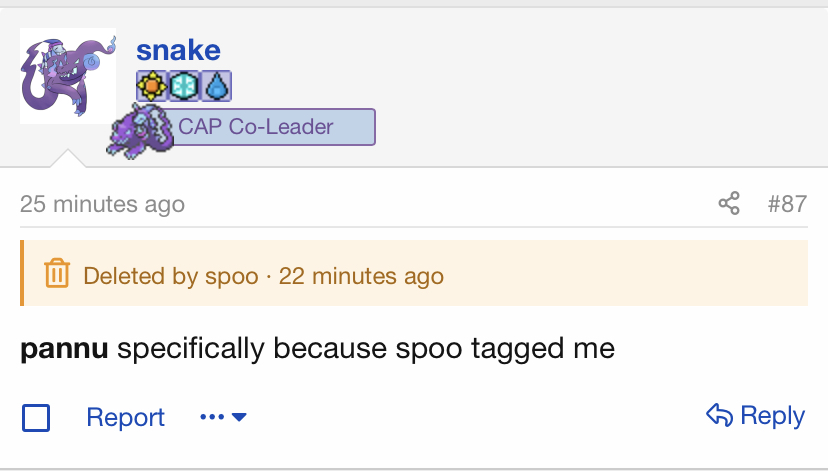828x471 pixels.
Task: Click the curved reply arrow icon
Action: pos(719,415)
